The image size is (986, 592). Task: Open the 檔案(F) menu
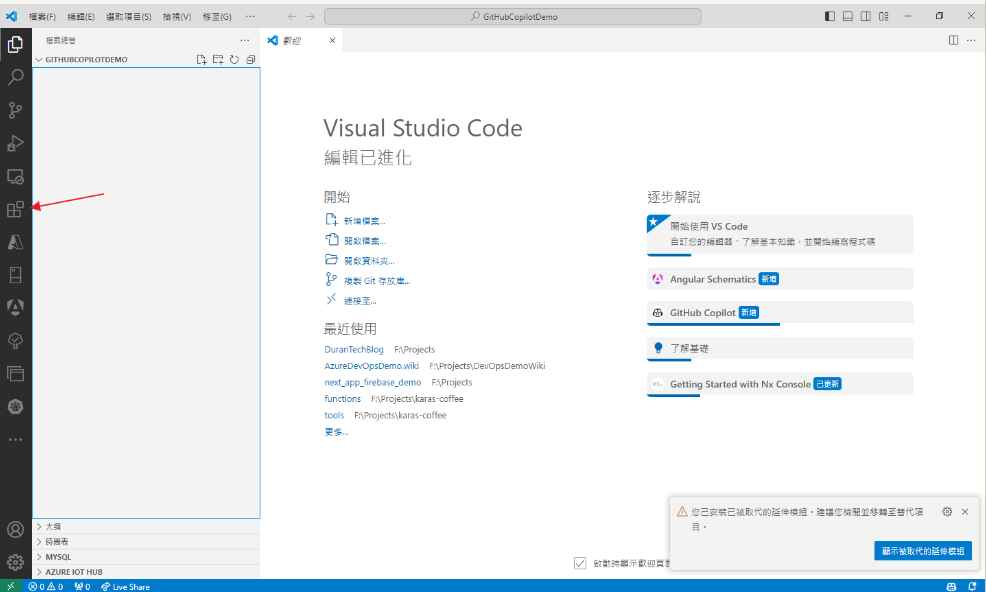tap(42, 16)
